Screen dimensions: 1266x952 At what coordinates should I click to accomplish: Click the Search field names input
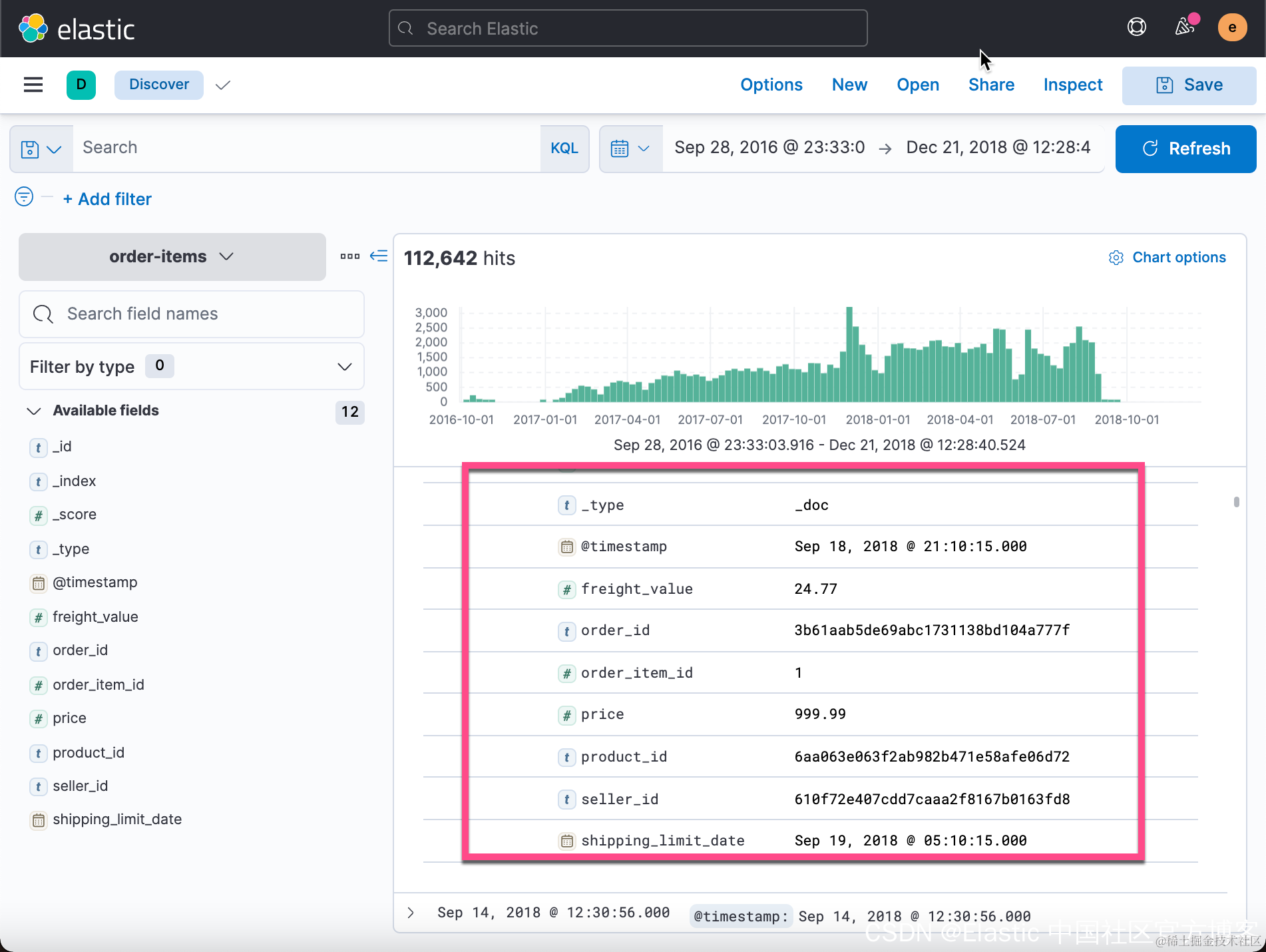point(192,314)
